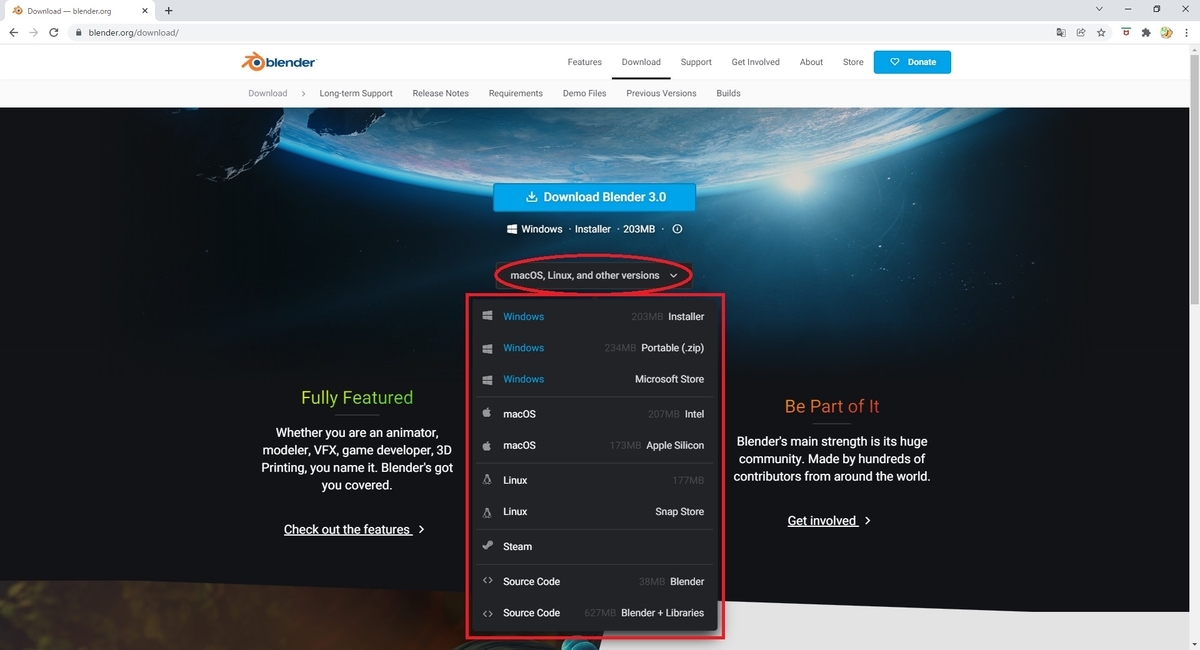Image resolution: width=1200 pixels, height=650 pixels.
Task: Click the Fully Featured heading
Action: pos(357,397)
